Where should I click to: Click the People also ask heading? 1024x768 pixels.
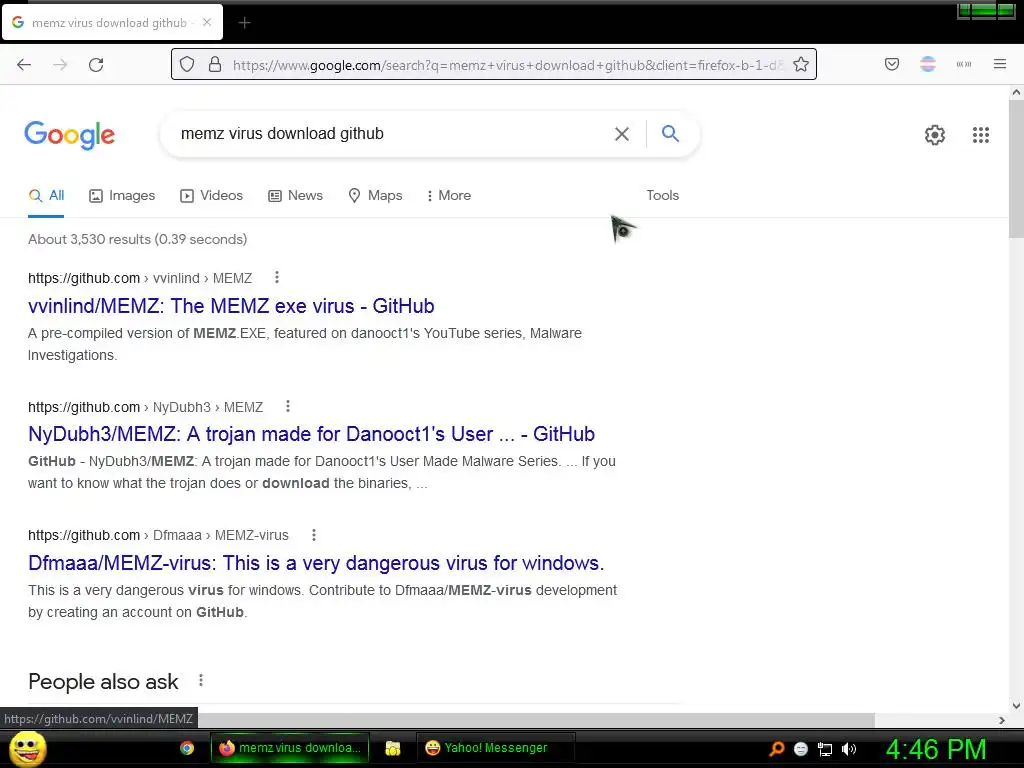click(103, 681)
